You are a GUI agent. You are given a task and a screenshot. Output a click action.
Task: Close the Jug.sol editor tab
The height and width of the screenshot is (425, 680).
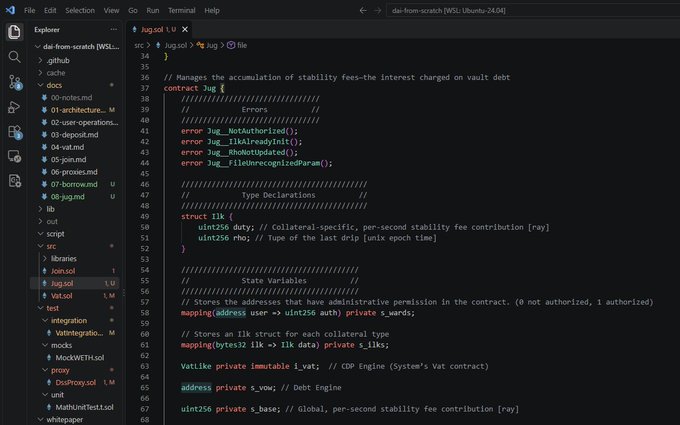(185, 29)
